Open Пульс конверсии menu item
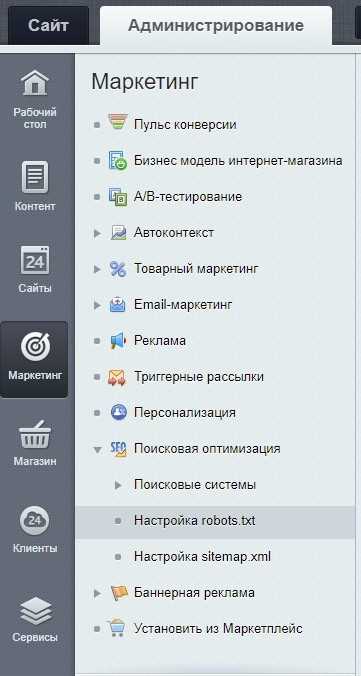This screenshot has height=676, width=361. [x=185, y=125]
